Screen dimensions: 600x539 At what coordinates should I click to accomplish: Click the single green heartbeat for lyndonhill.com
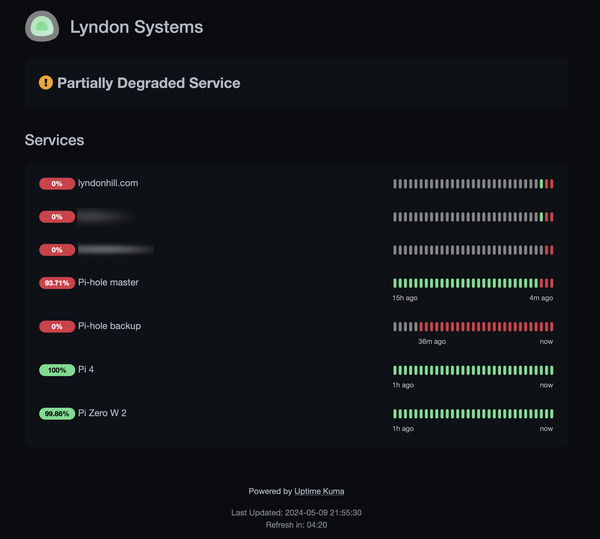click(x=541, y=184)
